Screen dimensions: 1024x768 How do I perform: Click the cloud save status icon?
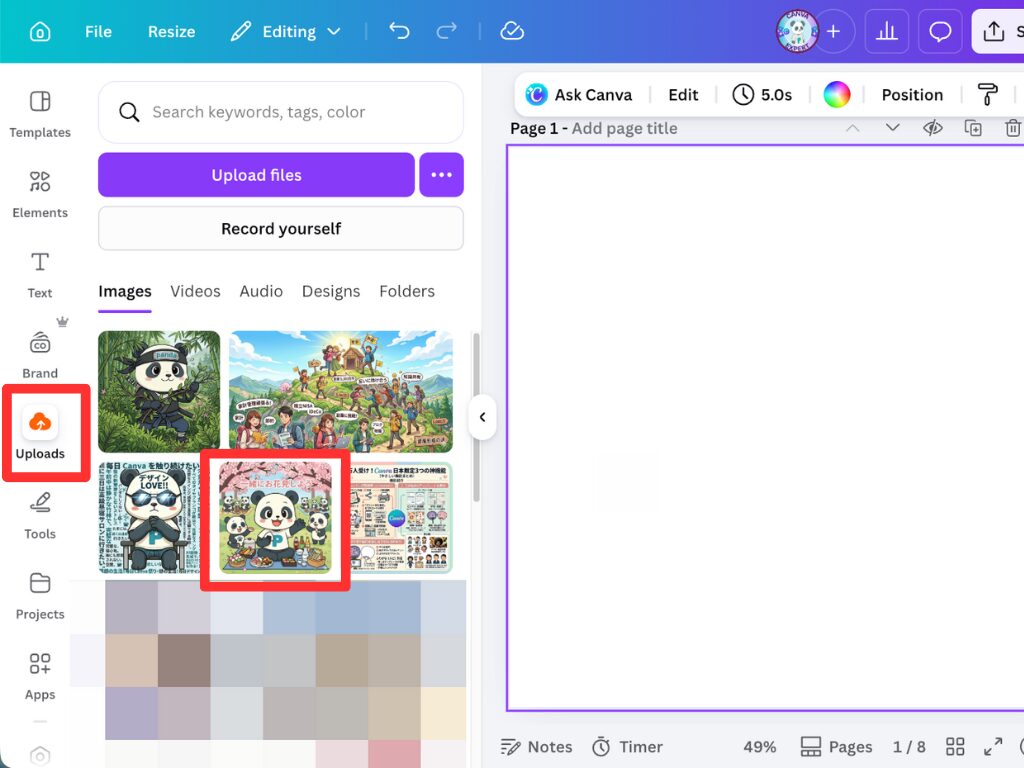(x=512, y=31)
